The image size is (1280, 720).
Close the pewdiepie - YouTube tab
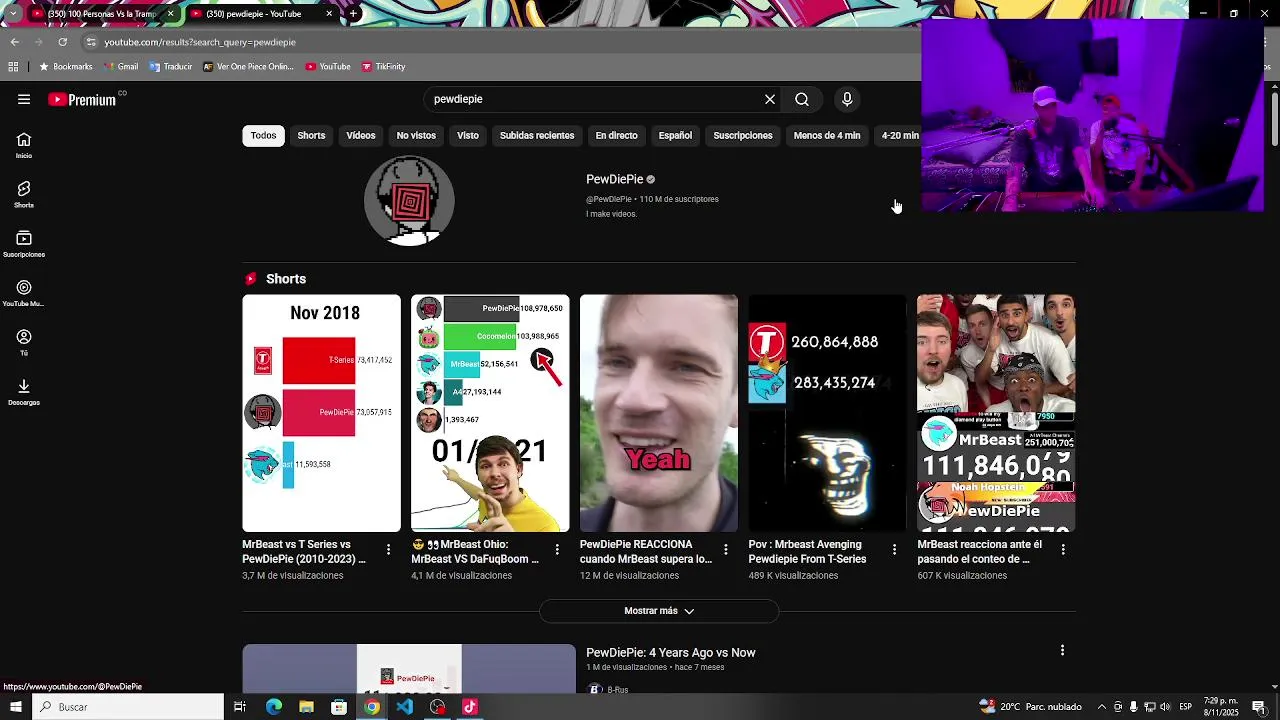coord(329,14)
